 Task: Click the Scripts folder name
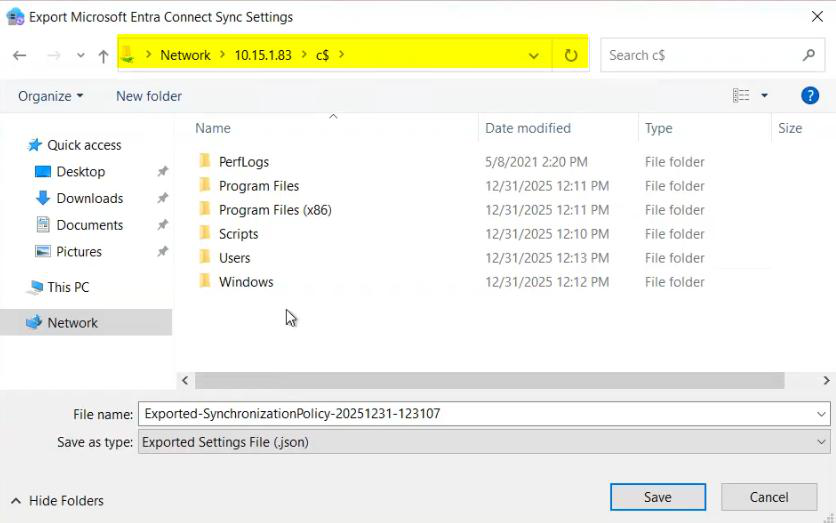[238, 234]
